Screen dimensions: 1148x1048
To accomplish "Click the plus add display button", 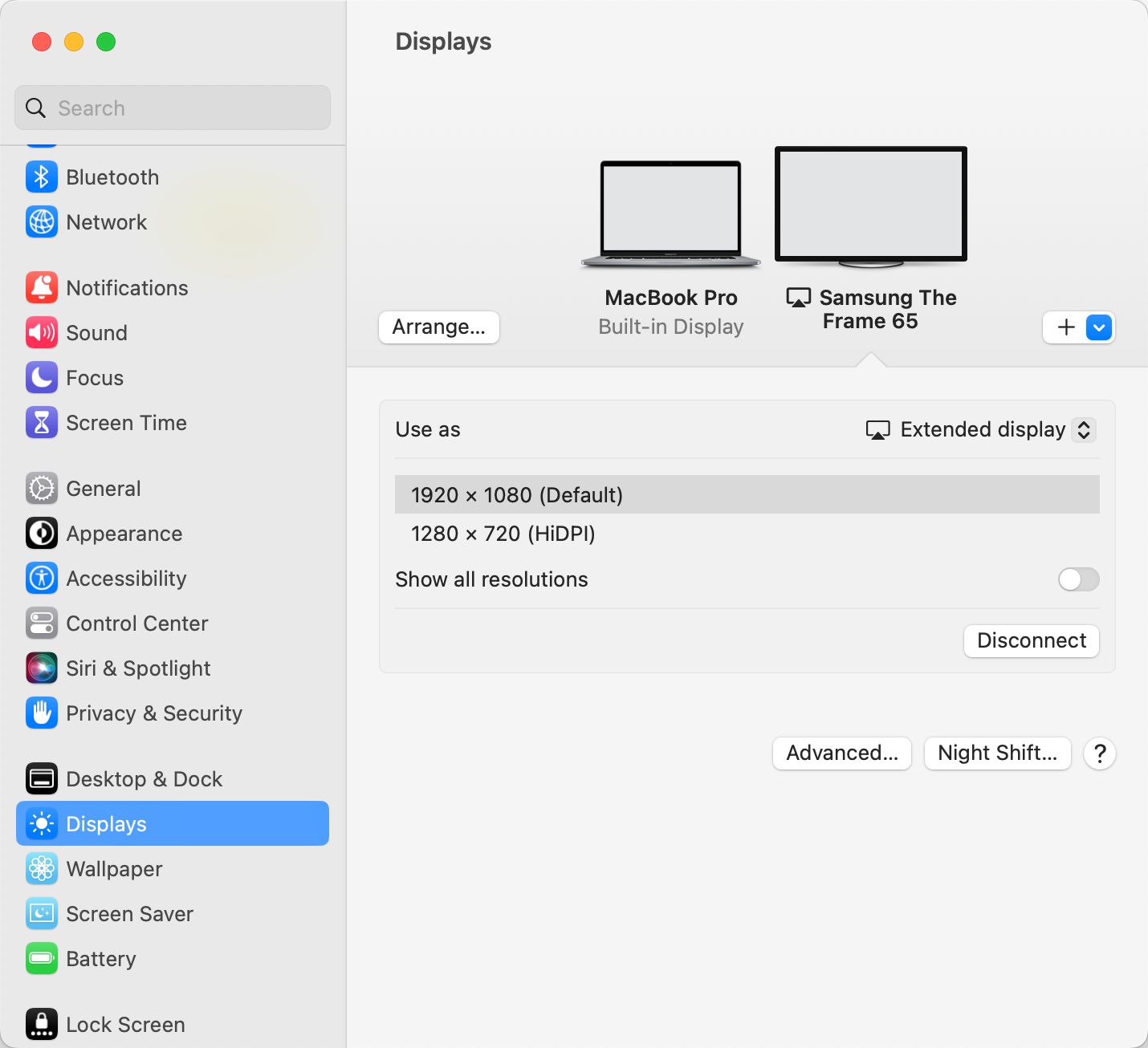I will coord(1065,327).
